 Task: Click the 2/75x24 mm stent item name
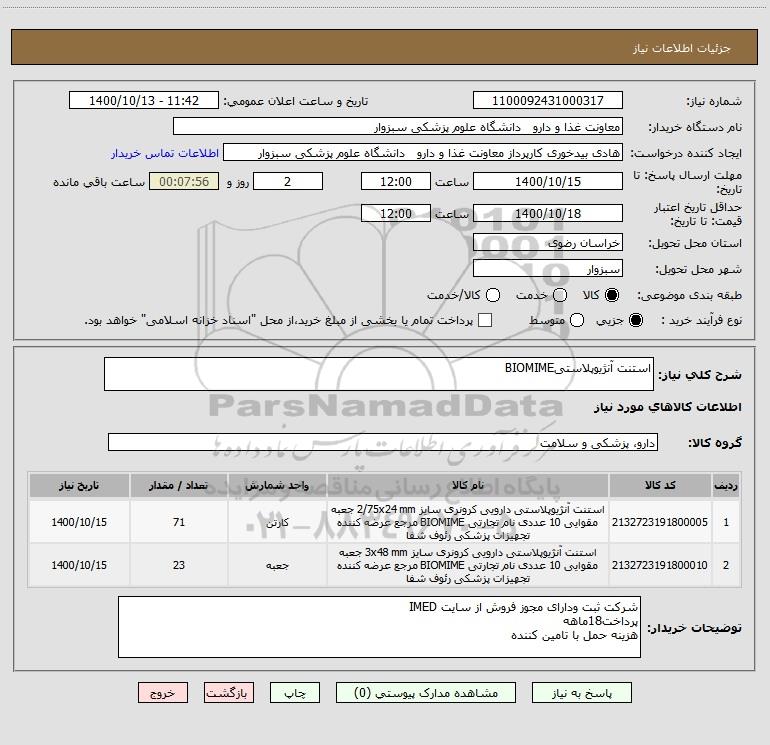(x=468, y=522)
